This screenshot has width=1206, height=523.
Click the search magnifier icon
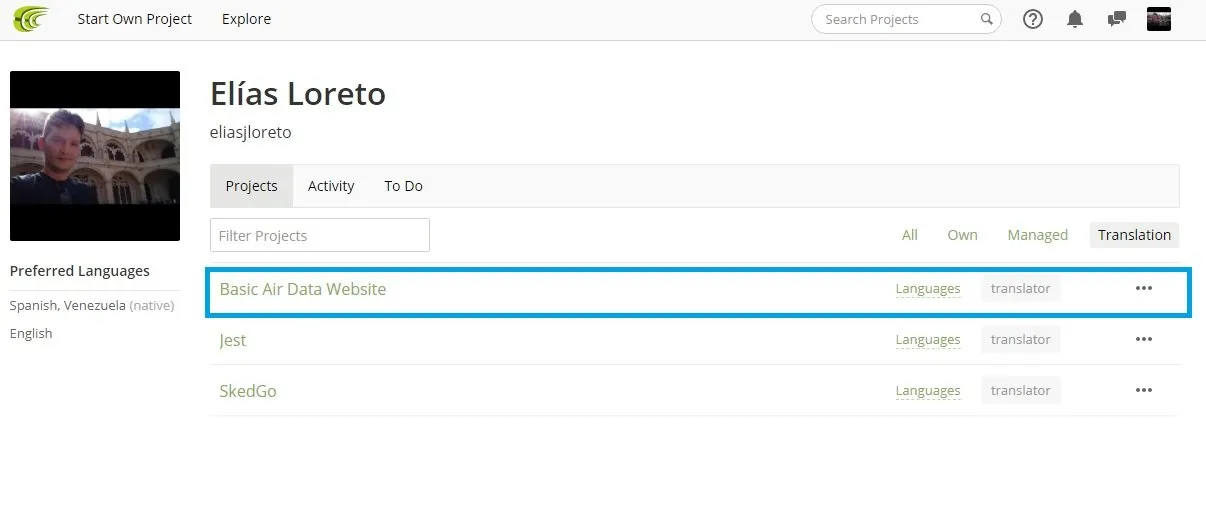[x=986, y=19]
